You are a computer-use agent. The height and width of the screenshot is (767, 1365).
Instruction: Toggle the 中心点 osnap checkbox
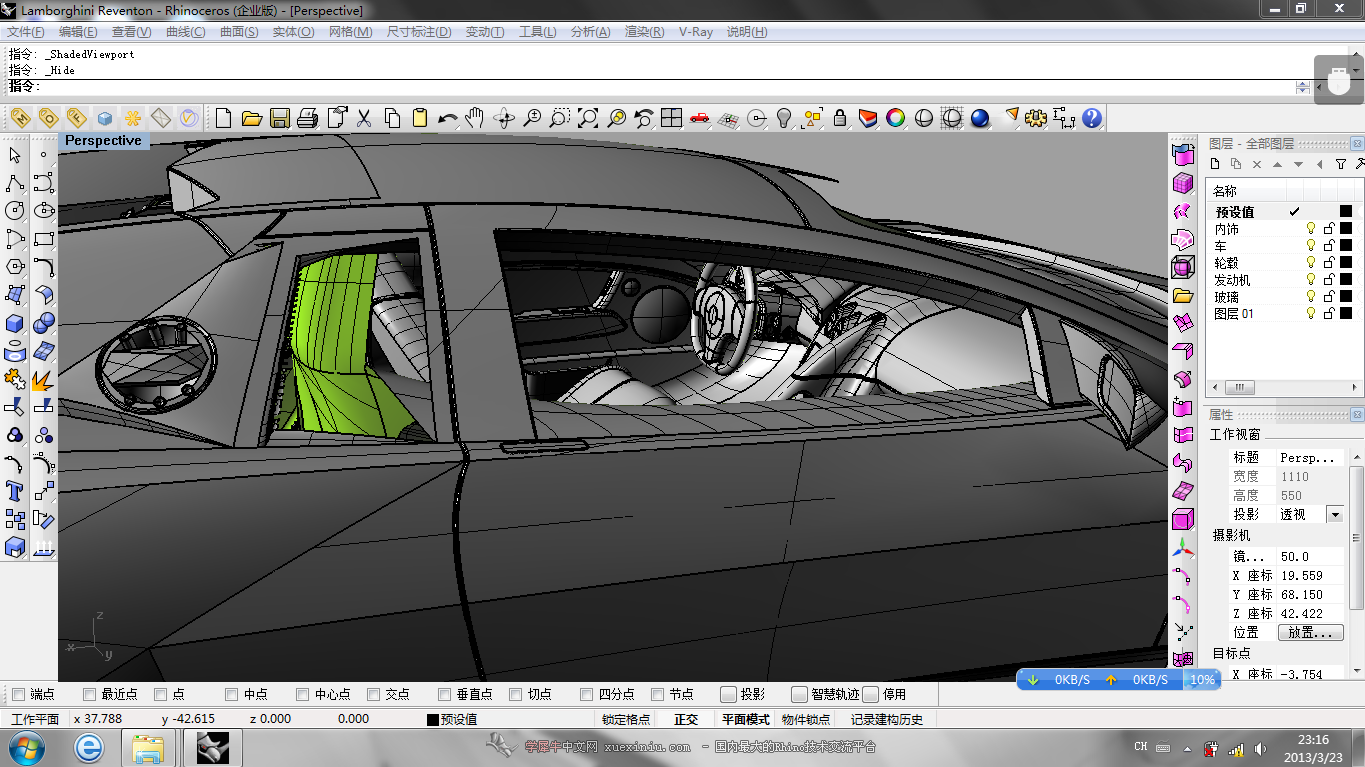303,694
